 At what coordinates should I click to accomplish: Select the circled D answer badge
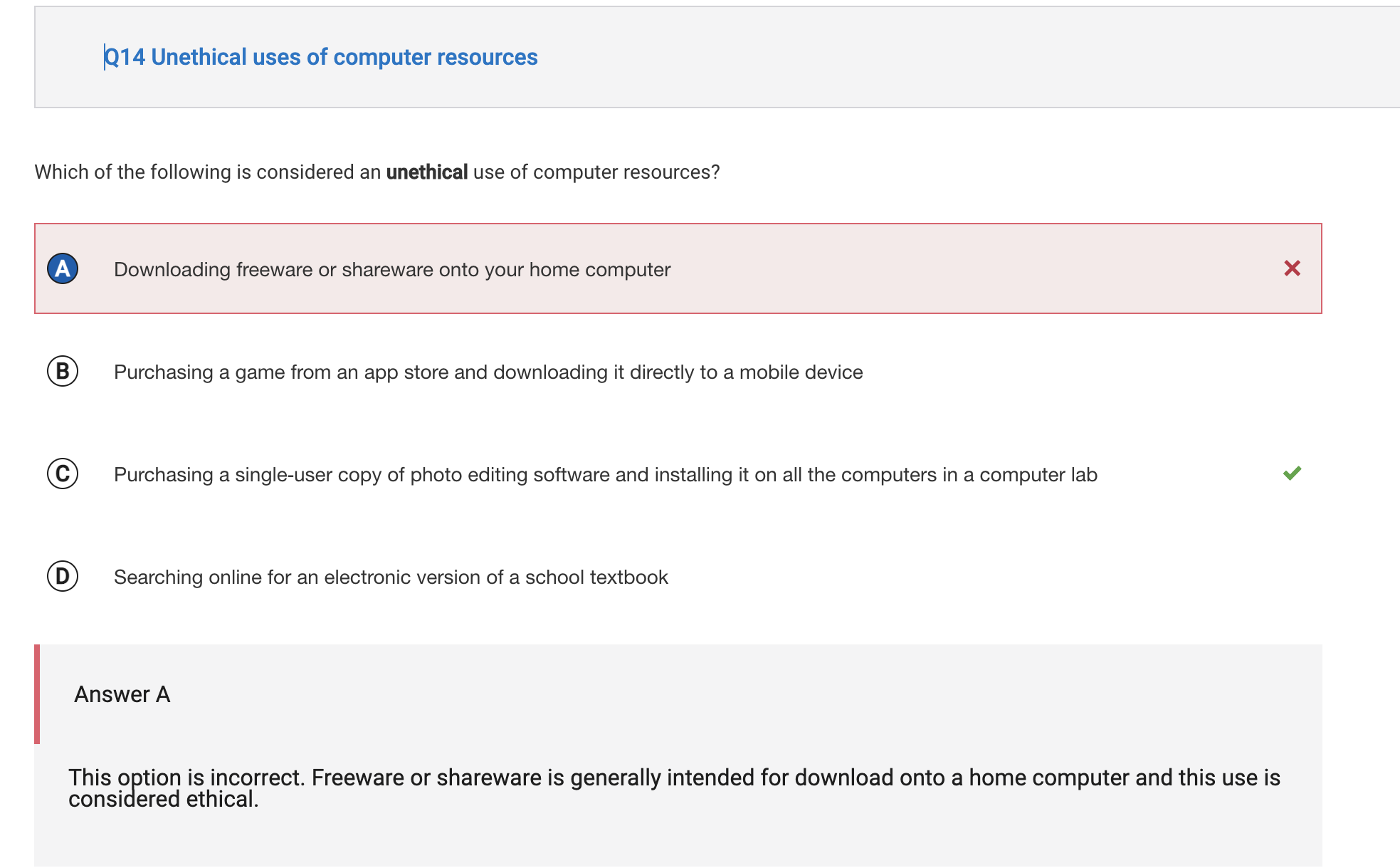coord(63,576)
